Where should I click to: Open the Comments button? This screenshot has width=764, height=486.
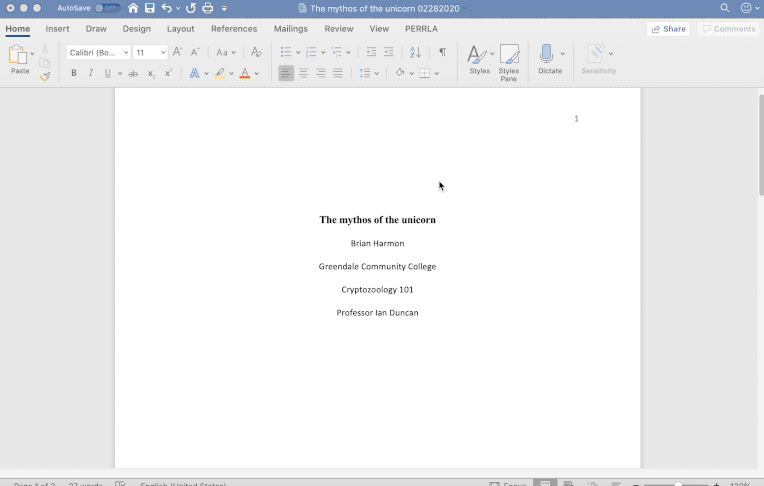[728, 29]
